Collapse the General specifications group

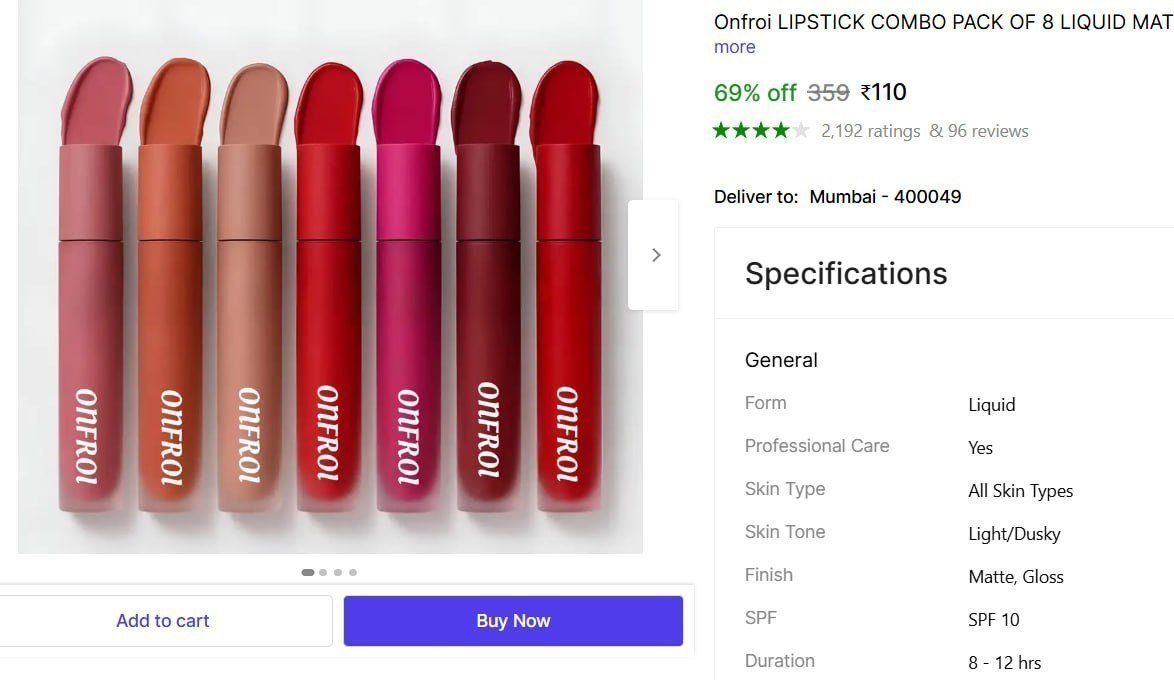point(781,360)
